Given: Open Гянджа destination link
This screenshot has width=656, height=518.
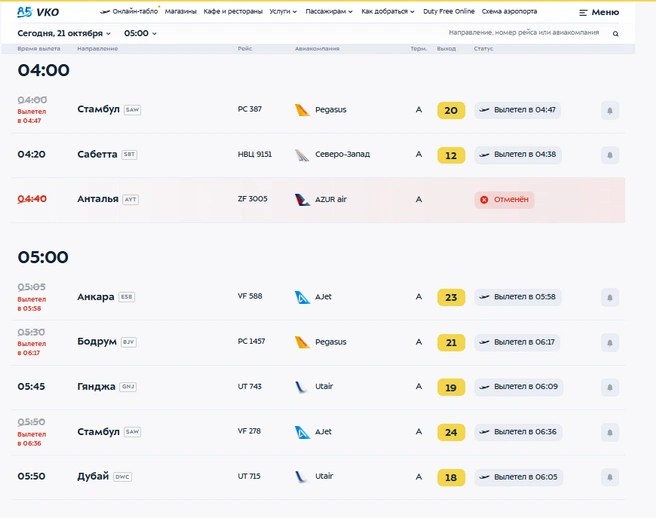Looking at the screenshot, I should [x=96, y=387].
